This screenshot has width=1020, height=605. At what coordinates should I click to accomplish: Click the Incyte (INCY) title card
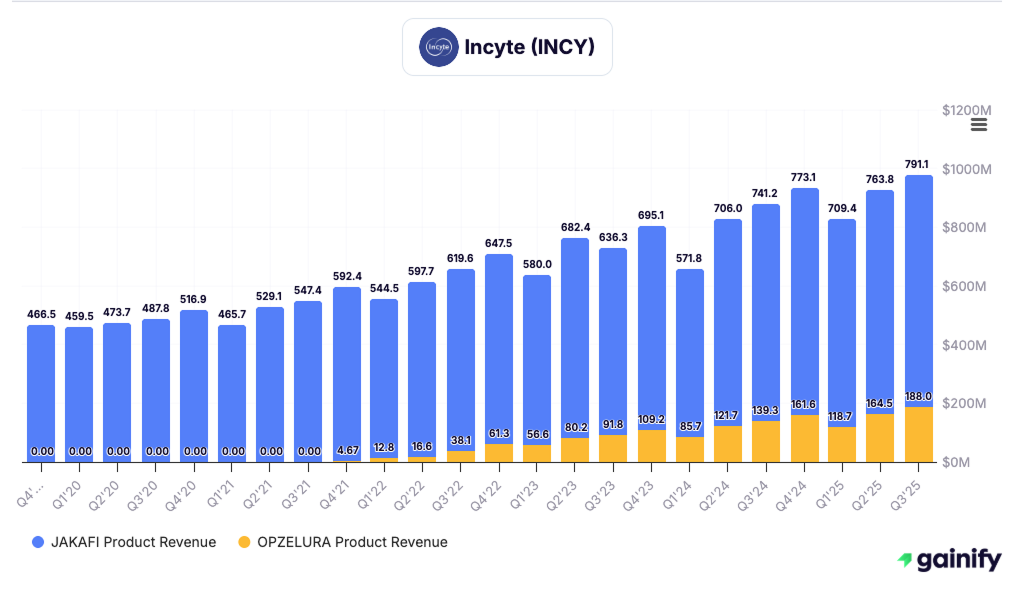click(x=507, y=46)
